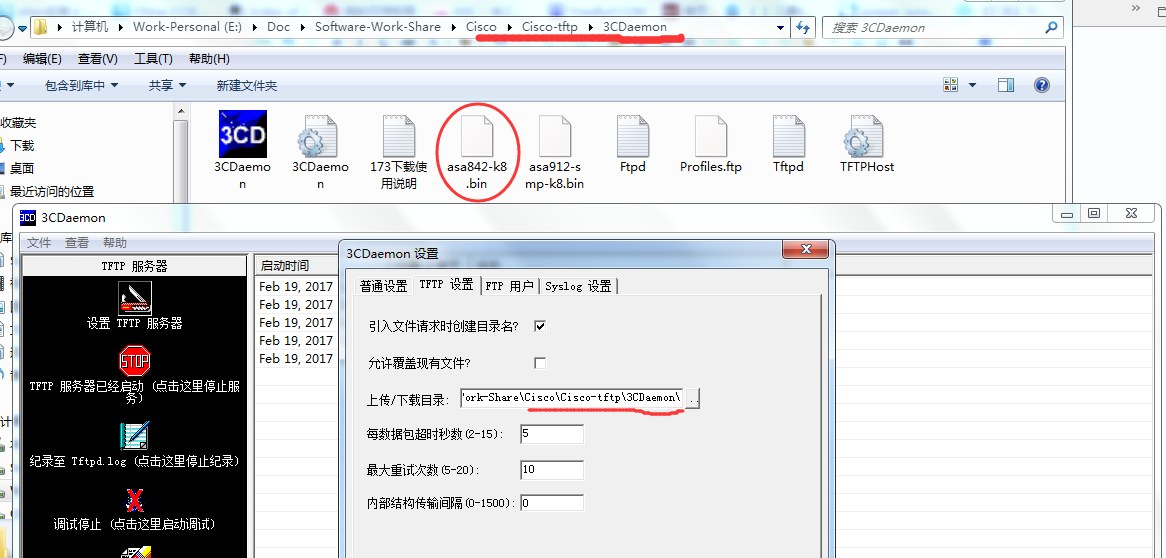
Task: Click the STOP sign to stop TFTP server
Action: [135, 361]
